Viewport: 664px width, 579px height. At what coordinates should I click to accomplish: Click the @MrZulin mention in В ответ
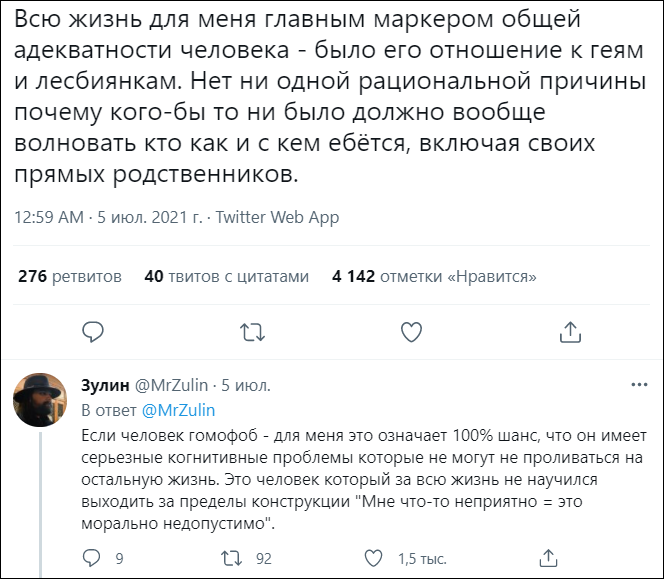tap(178, 410)
